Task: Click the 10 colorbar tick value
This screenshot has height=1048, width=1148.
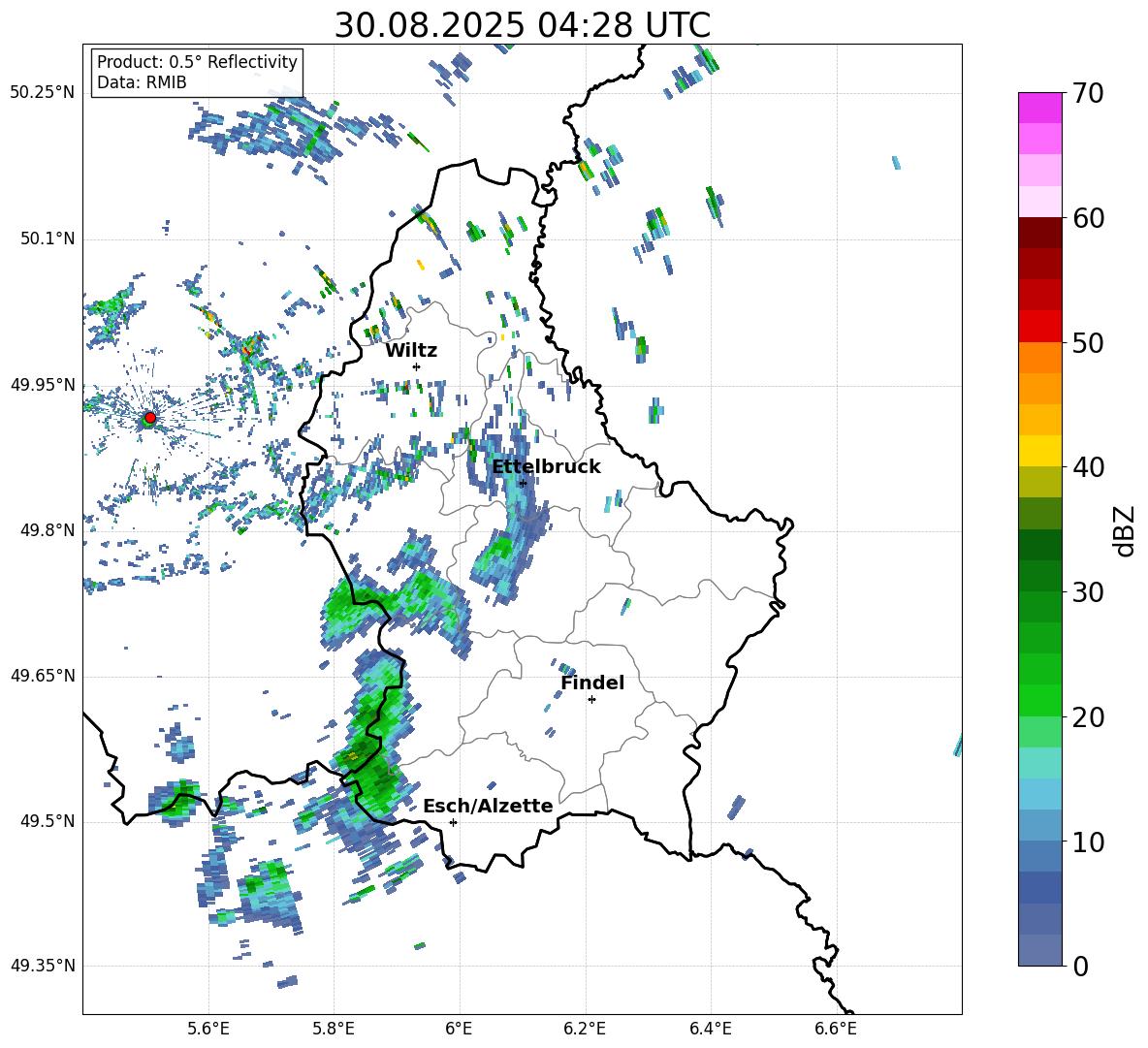Action: 1087,842
